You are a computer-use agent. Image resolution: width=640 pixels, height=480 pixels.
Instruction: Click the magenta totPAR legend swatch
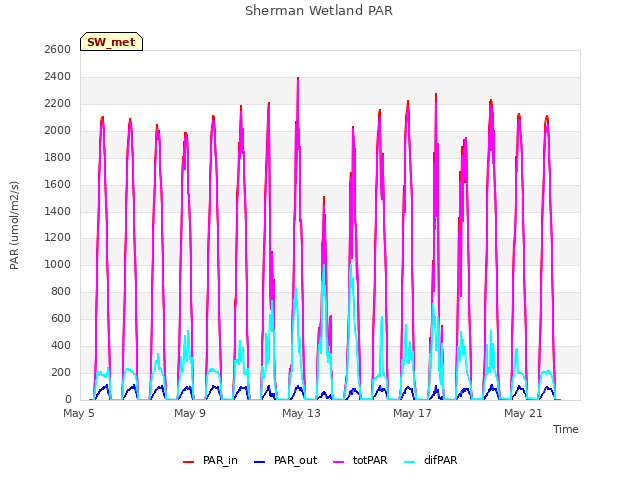[x=338, y=462]
